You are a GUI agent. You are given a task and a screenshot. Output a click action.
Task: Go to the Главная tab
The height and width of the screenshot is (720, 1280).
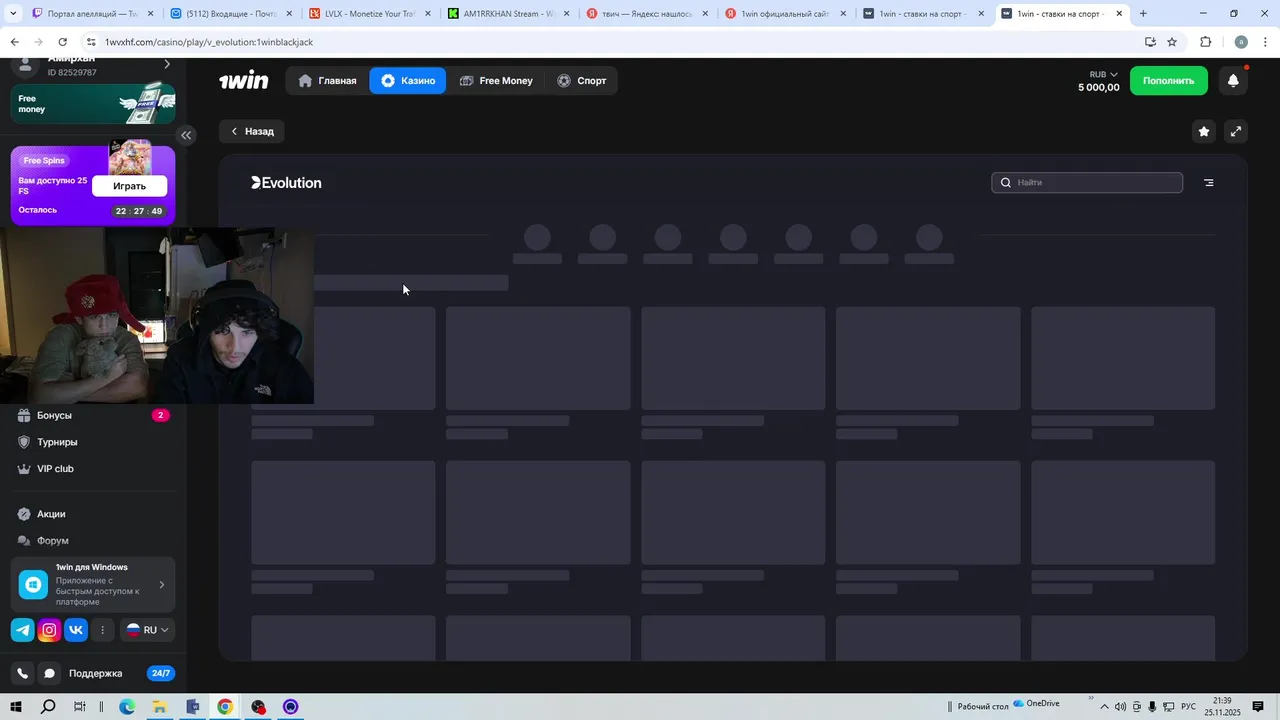click(327, 81)
